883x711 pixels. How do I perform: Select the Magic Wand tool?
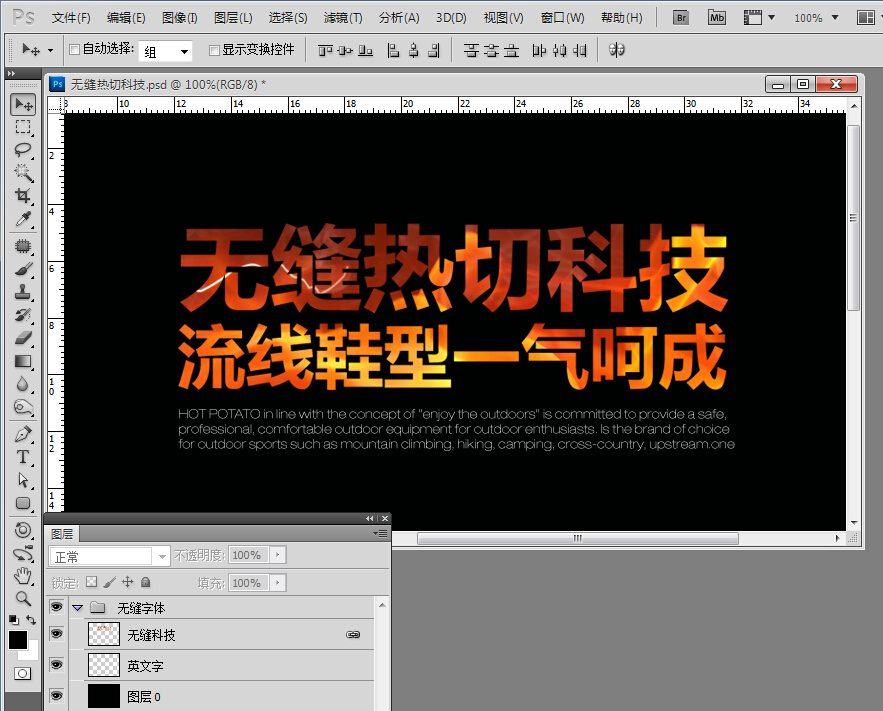click(23, 173)
